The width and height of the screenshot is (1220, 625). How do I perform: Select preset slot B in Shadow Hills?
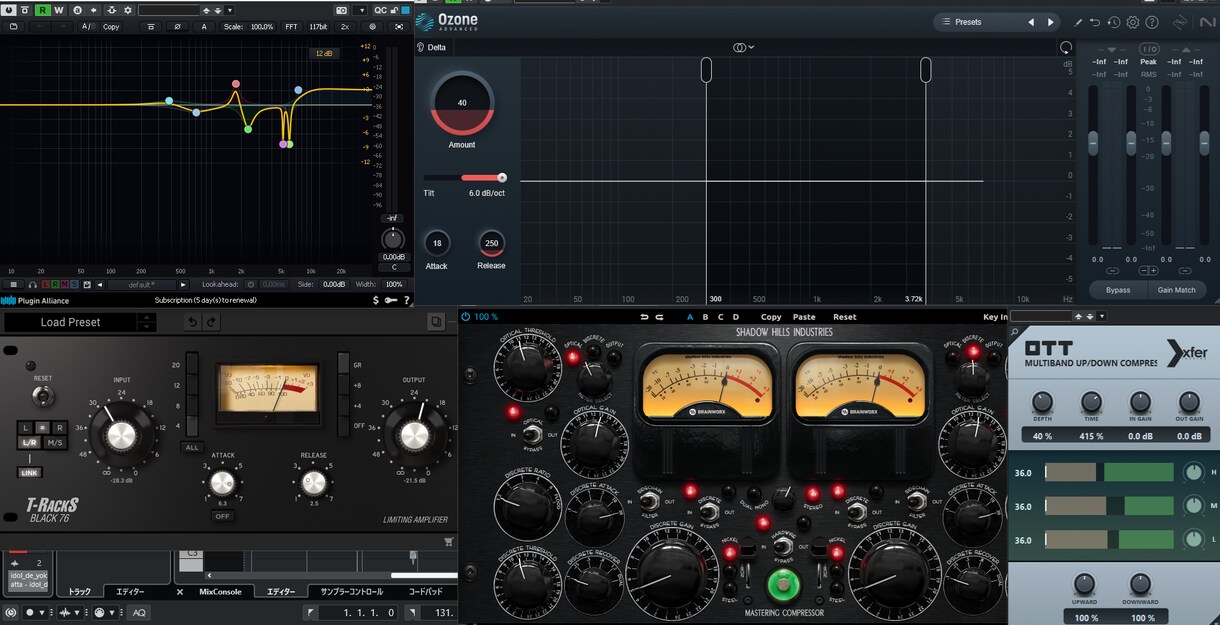tap(705, 317)
